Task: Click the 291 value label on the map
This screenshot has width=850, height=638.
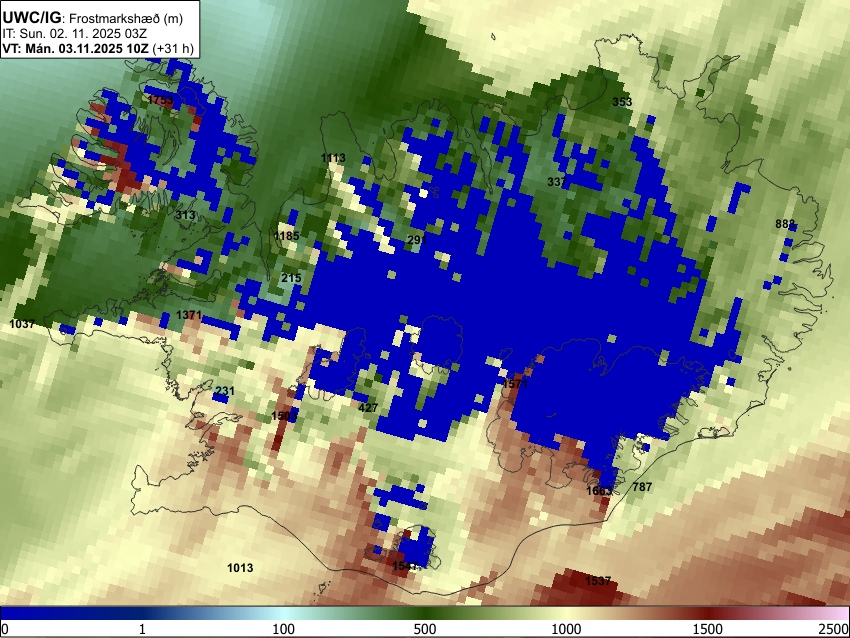Action: click(417, 240)
